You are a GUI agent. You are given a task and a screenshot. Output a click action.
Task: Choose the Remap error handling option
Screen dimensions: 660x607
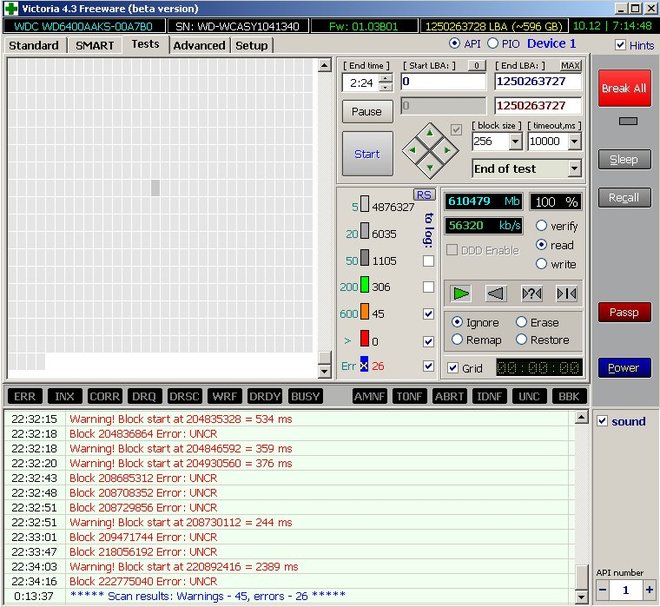[x=457, y=340]
